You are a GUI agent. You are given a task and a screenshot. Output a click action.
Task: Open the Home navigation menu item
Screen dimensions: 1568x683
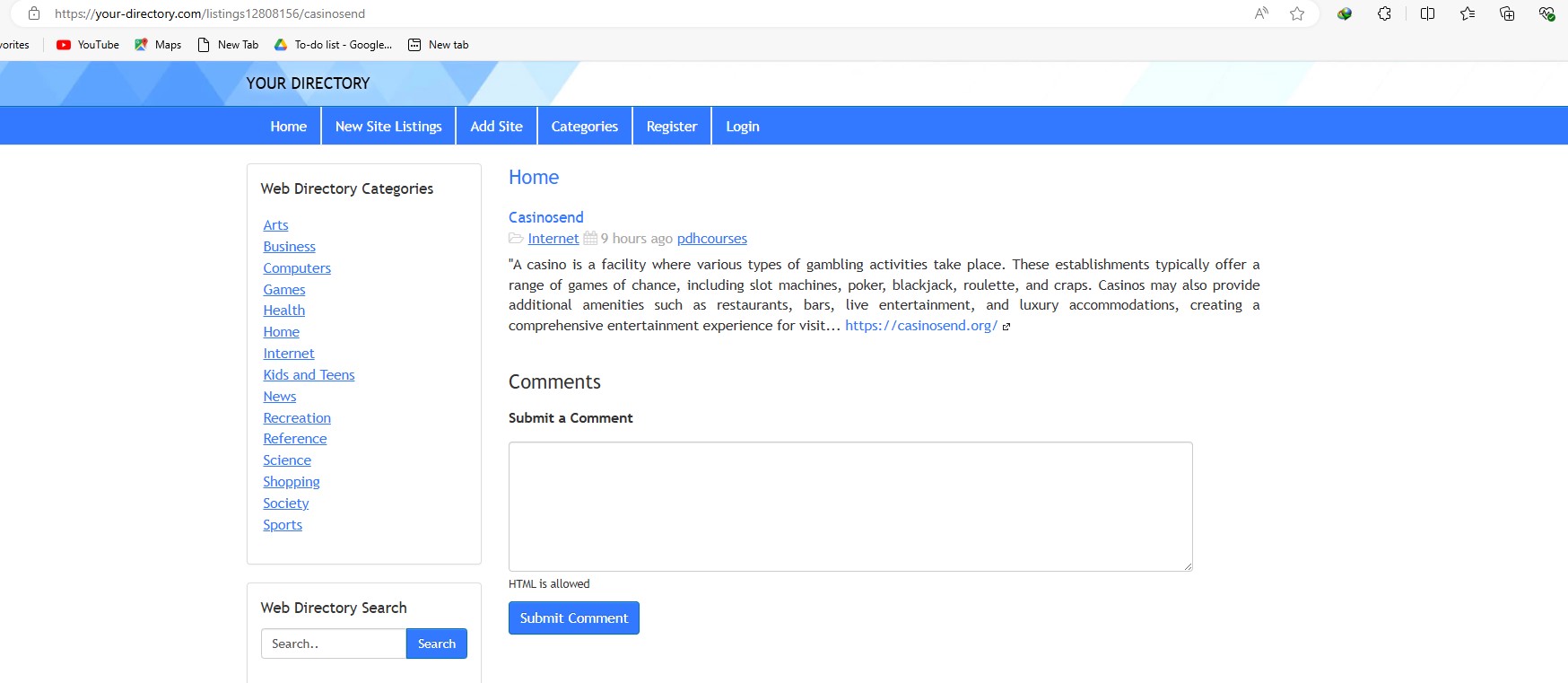click(x=289, y=127)
